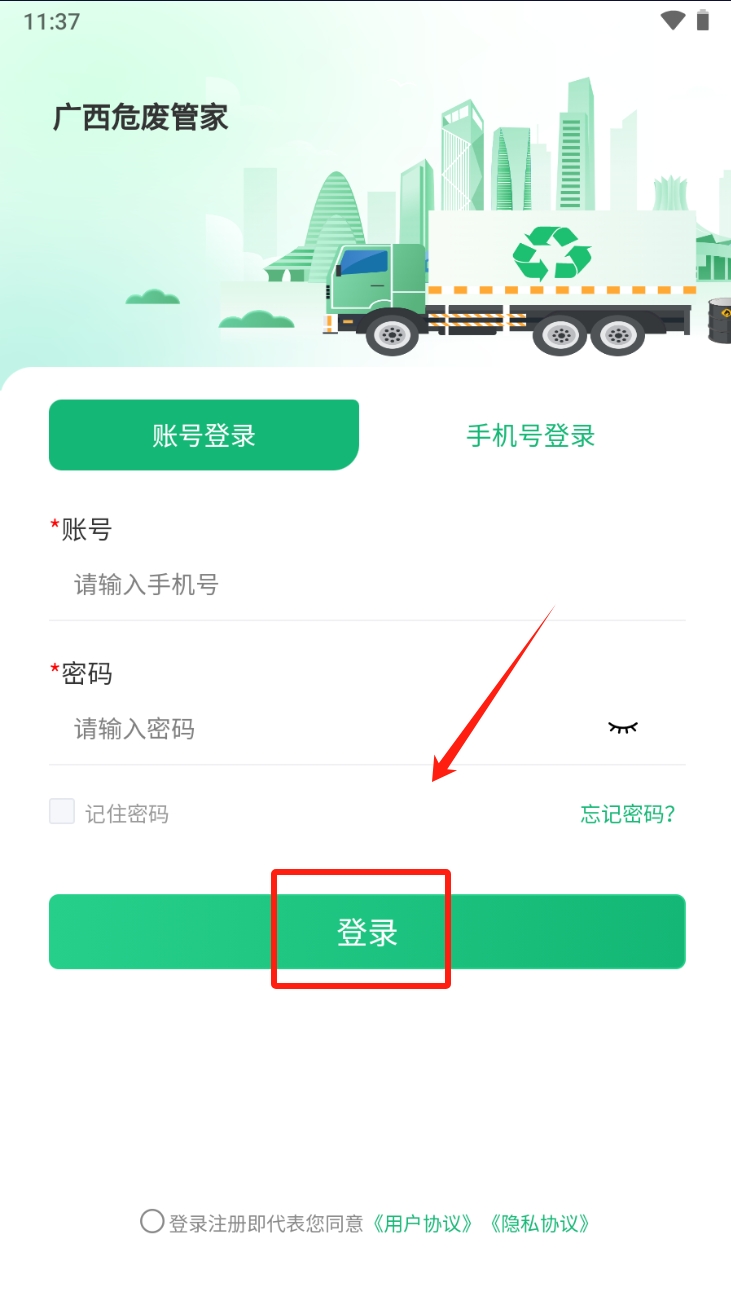Select the agreement consent radio circle

coord(152,1221)
